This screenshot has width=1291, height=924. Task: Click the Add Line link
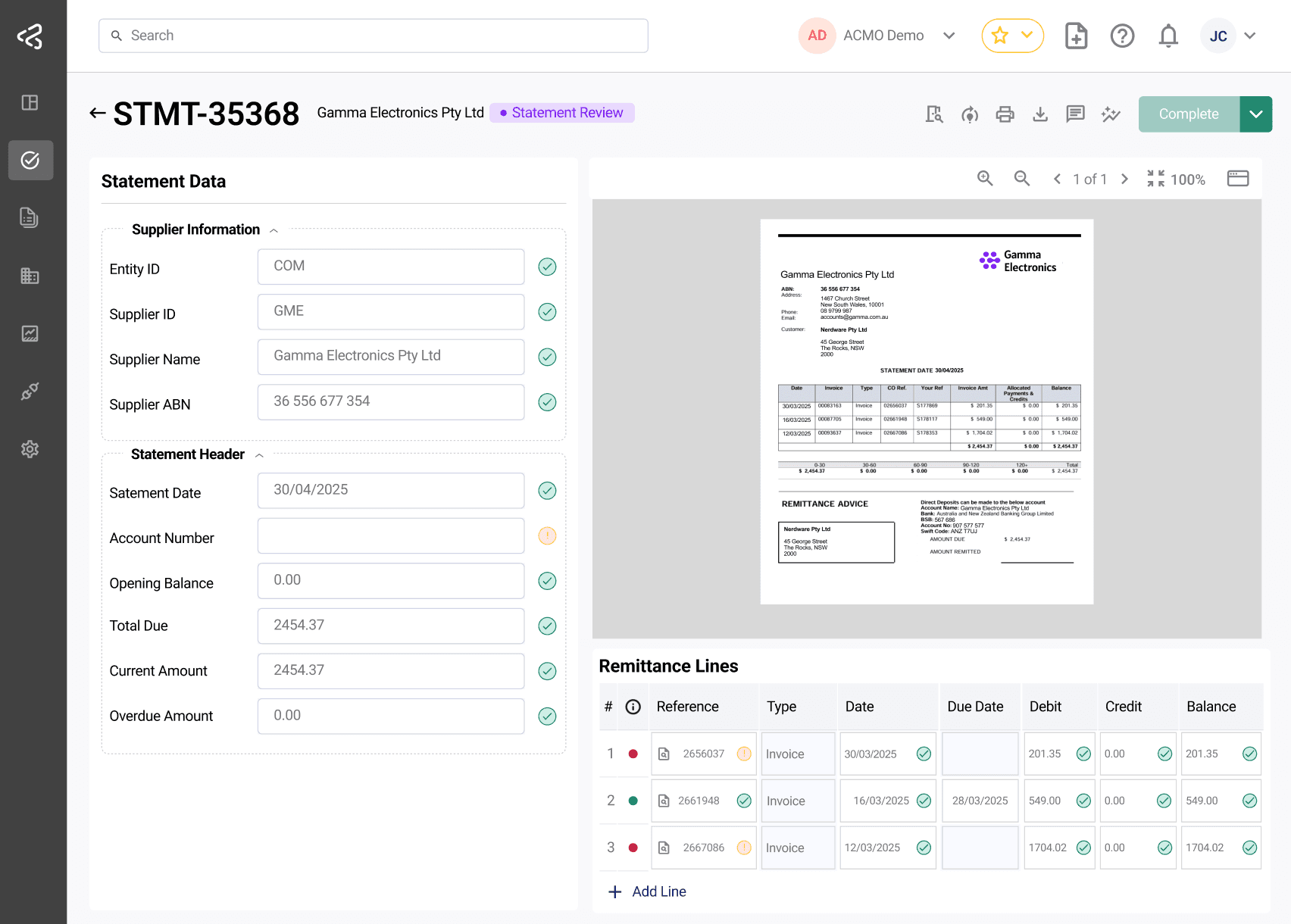pos(647,891)
